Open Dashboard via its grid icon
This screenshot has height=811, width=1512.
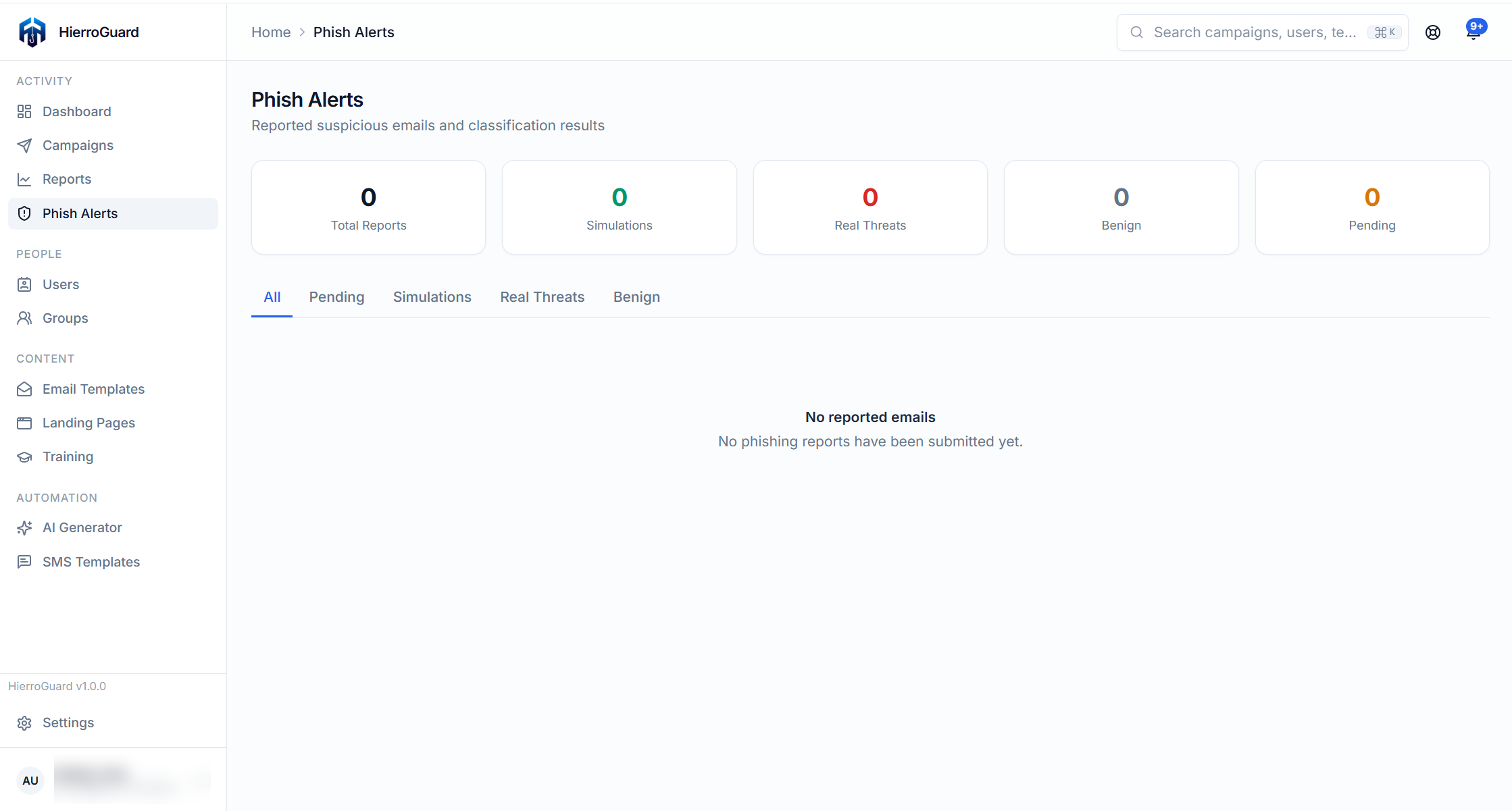(24, 111)
